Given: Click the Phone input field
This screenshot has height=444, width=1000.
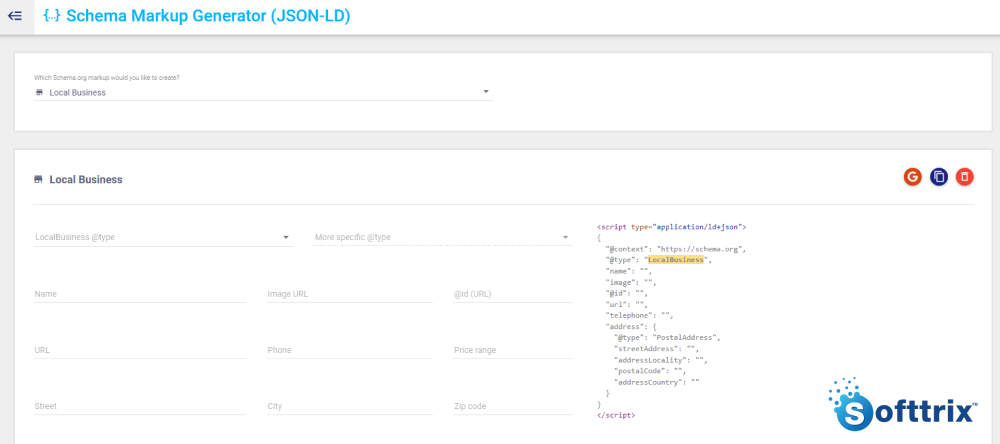Looking at the screenshot, I should [349, 350].
